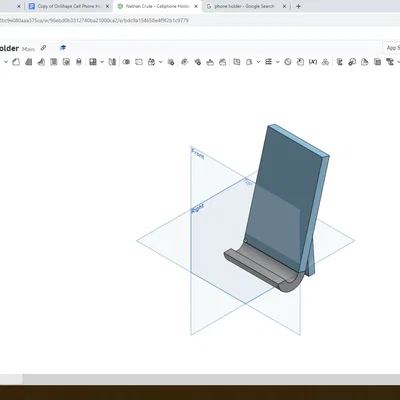Image resolution: width=400 pixels, height=400 pixels.
Task: Select the Replace face tool icon
Action: tap(223, 62)
